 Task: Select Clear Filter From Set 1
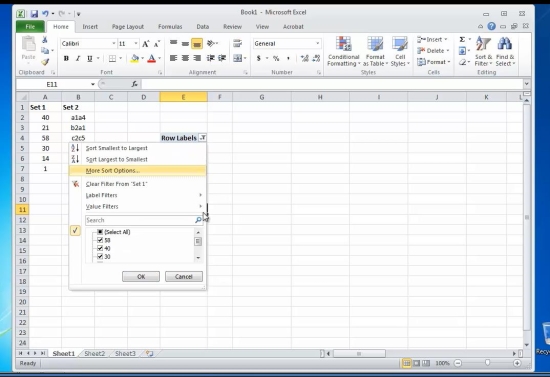(138, 184)
